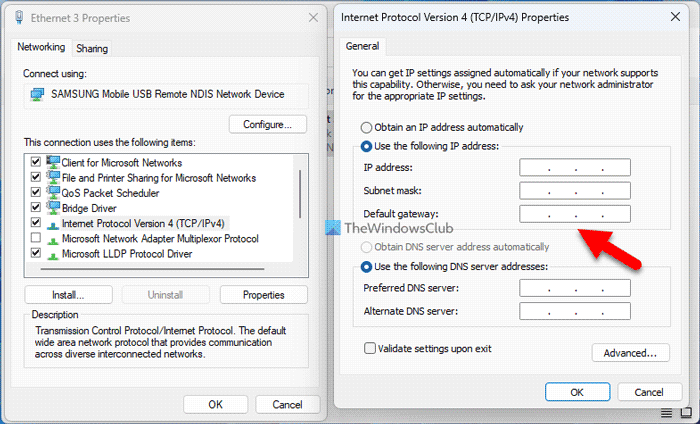Select the QoS Packet Scheduler icon
This screenshot has height=424, width=700.
52,193
